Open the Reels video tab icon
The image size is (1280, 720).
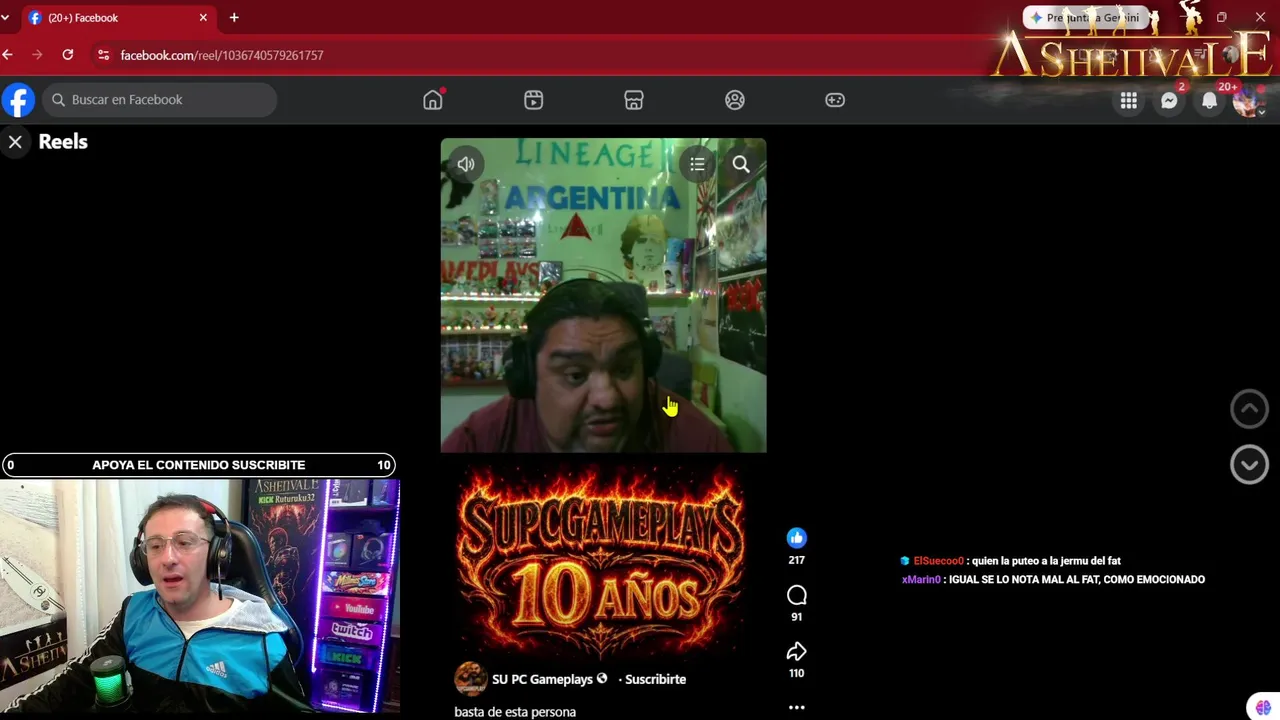tap(533, 100)
